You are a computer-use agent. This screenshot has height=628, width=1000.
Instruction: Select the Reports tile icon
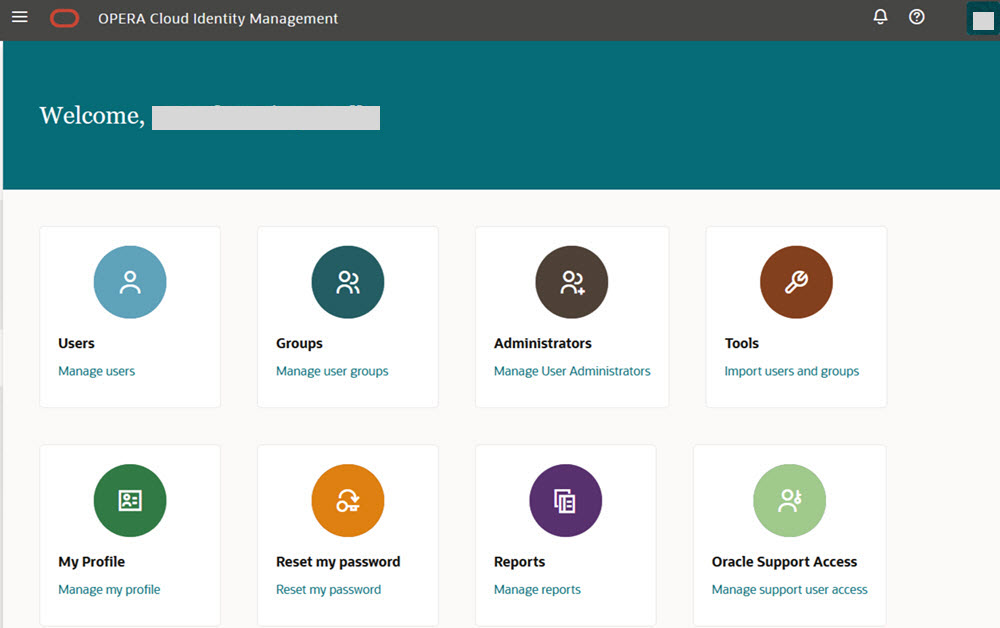[x=566, y=500]
